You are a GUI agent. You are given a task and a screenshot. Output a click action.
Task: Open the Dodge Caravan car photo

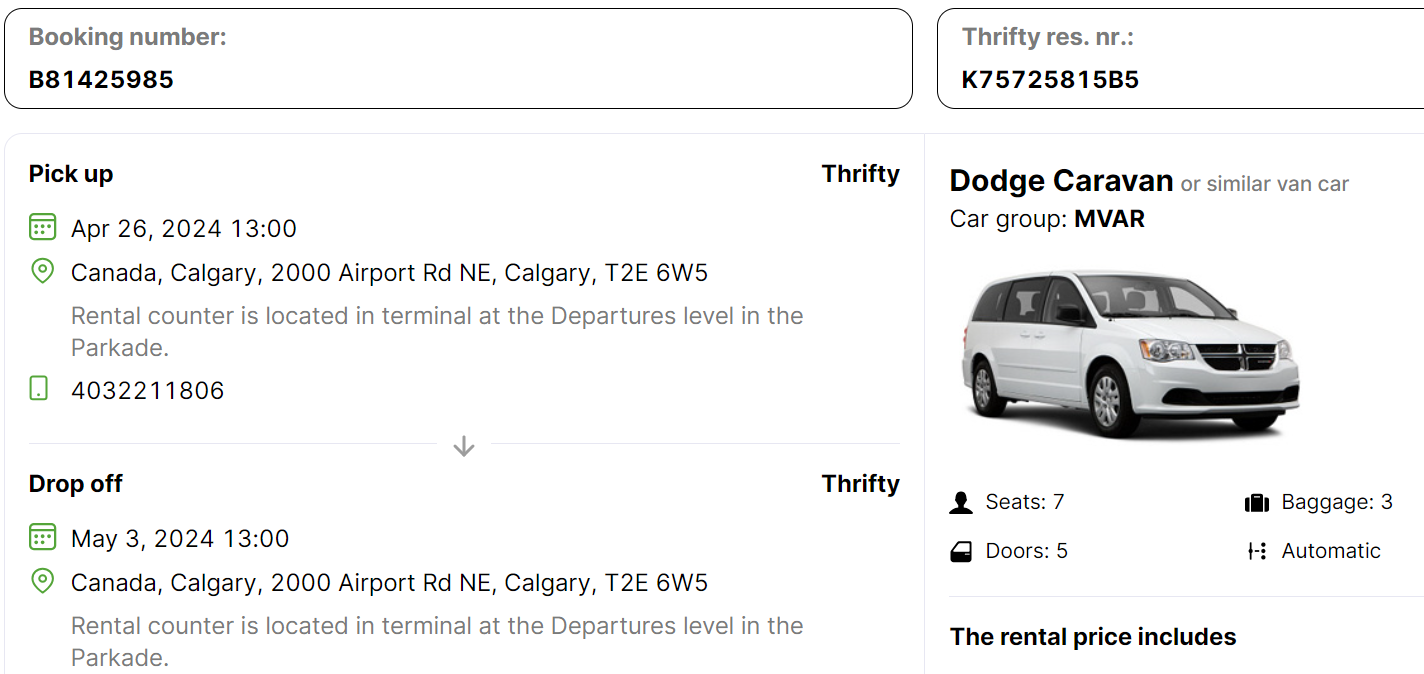[1129, 354]
